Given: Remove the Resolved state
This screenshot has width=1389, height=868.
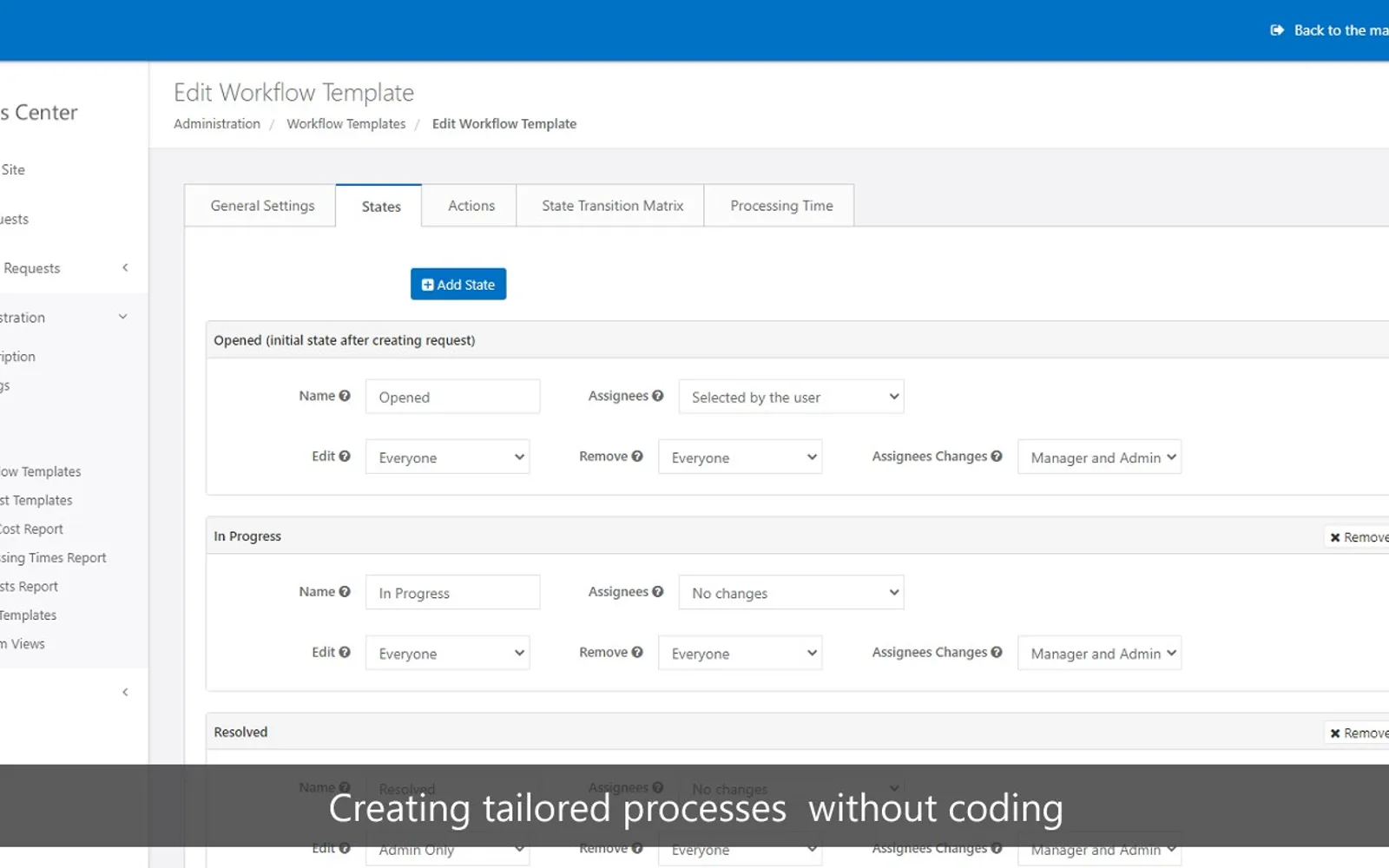Looking at the screenshot, I should [1358, 733].
